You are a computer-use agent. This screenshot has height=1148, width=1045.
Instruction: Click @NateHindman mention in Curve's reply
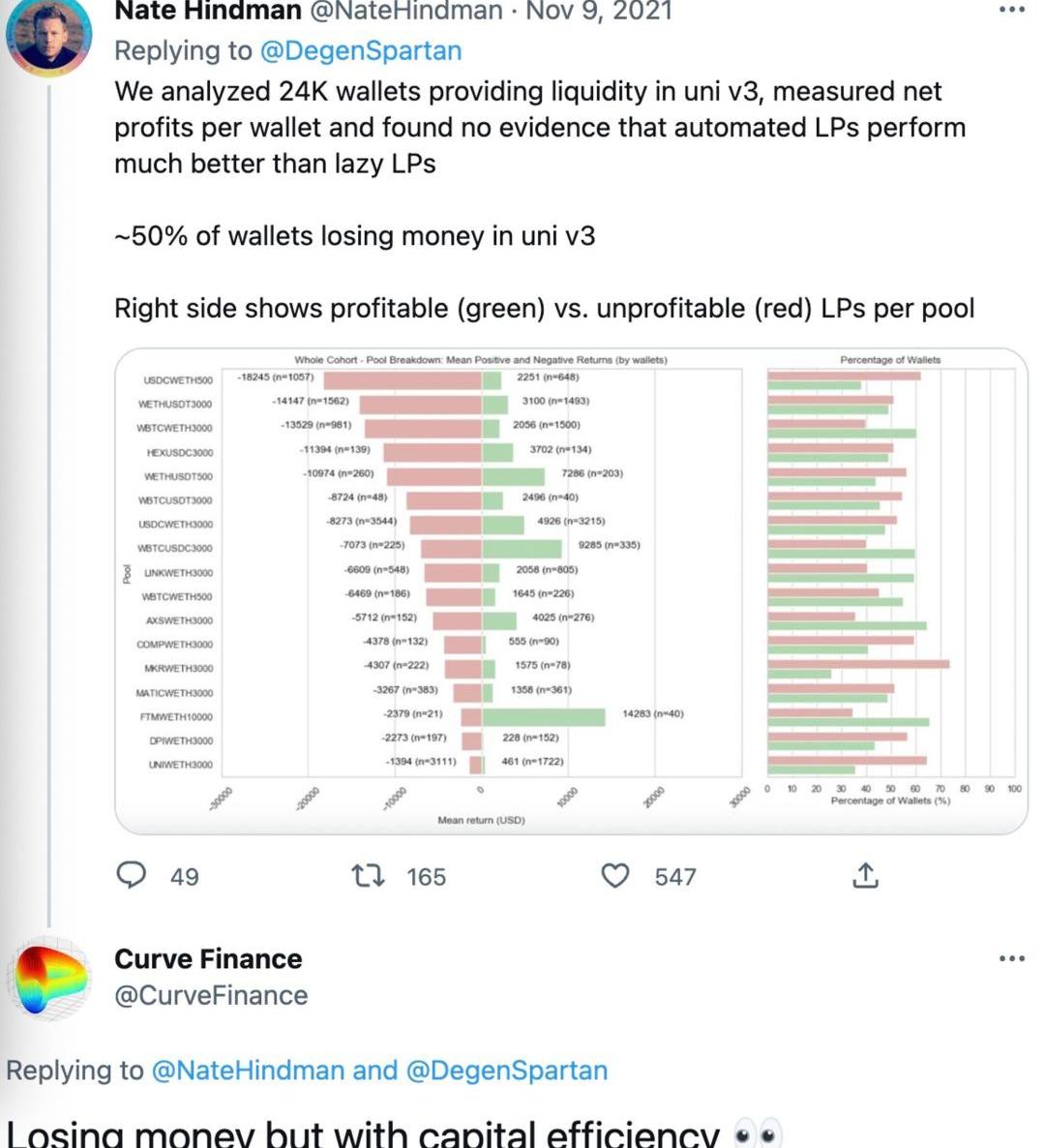[x=248, y=1070]
